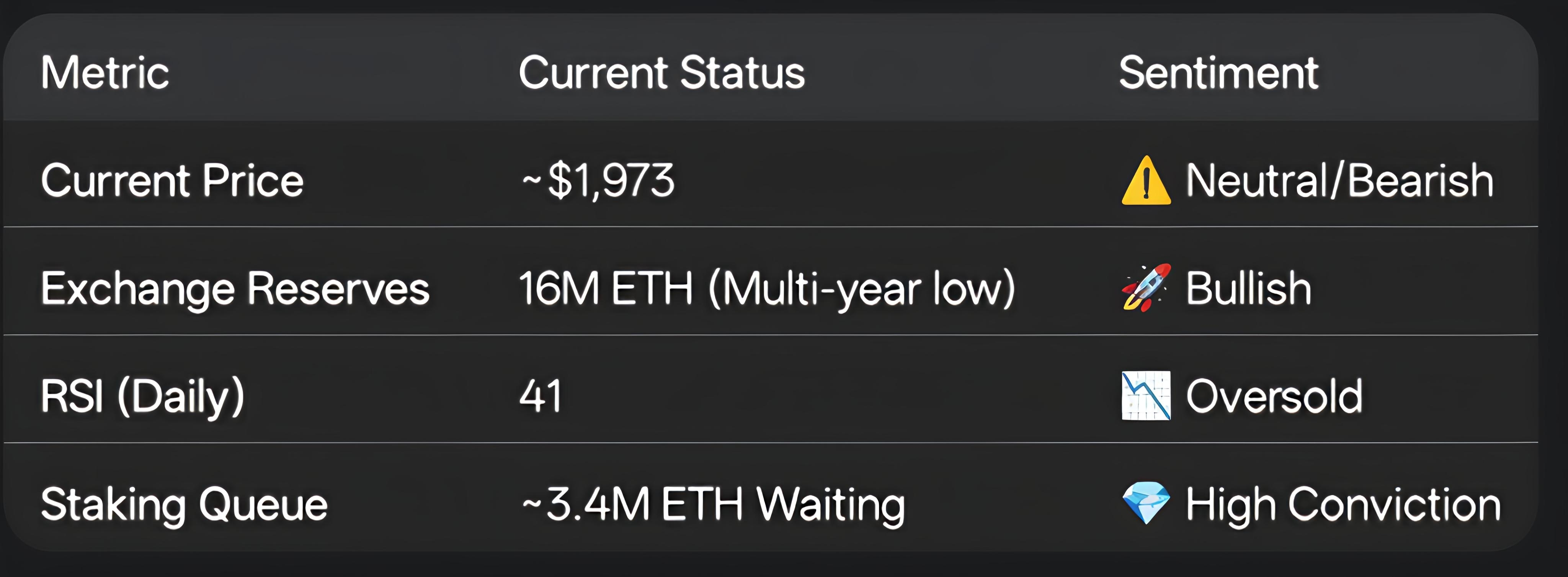Click the downward chart icon
The image size is (1568, 577).
pyautogui.click(x=1145, y=395)
